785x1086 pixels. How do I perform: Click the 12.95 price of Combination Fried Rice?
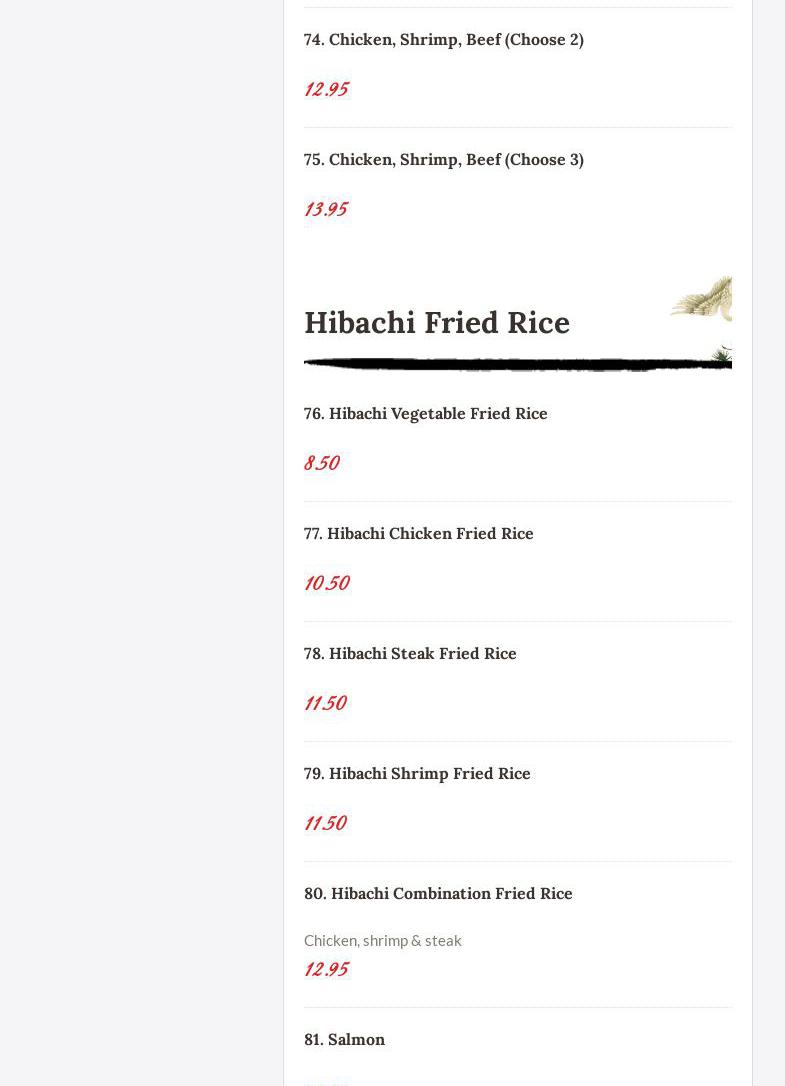pyautogui.click(x=326, y=969)
